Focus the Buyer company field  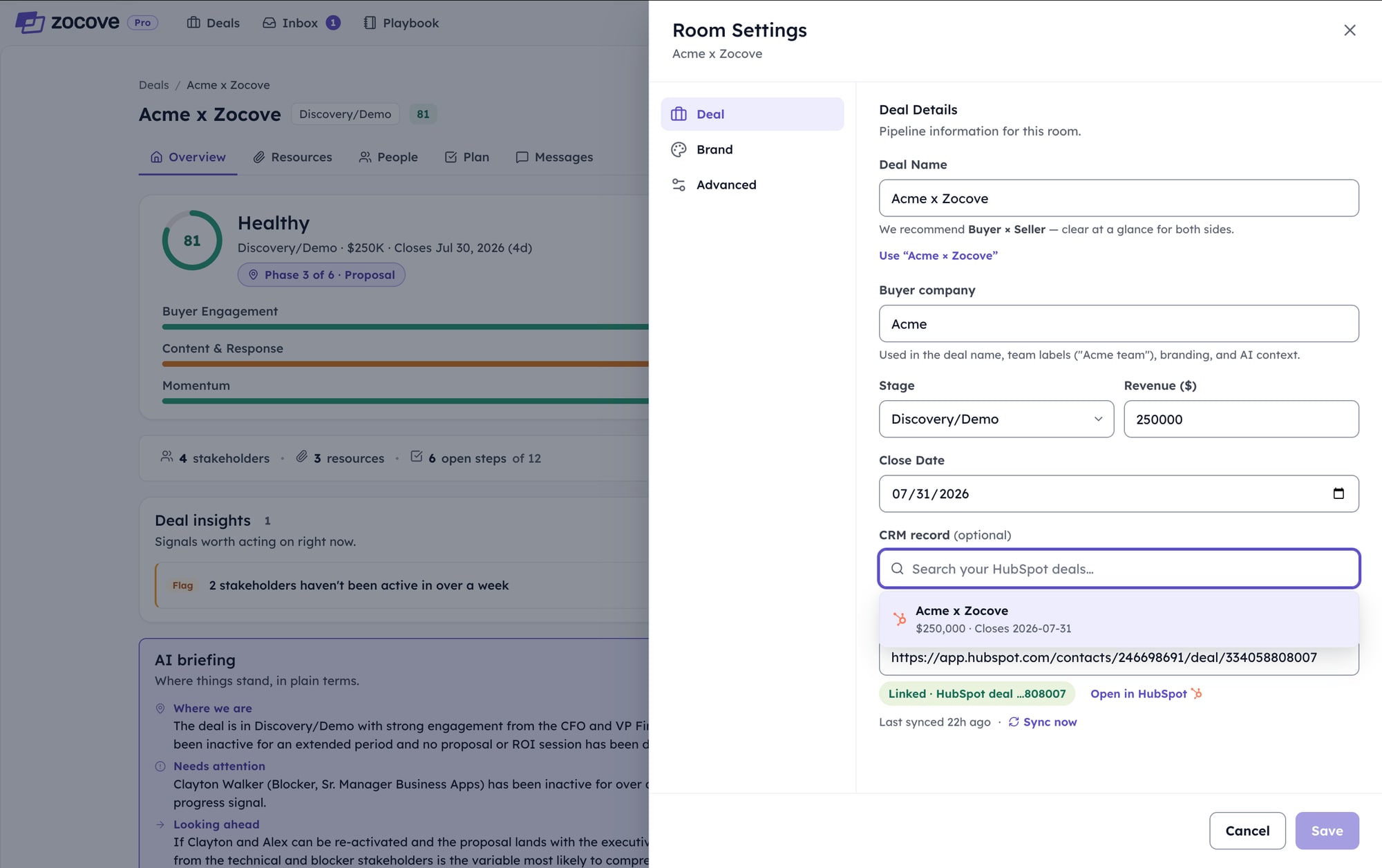click(1119, 323)
